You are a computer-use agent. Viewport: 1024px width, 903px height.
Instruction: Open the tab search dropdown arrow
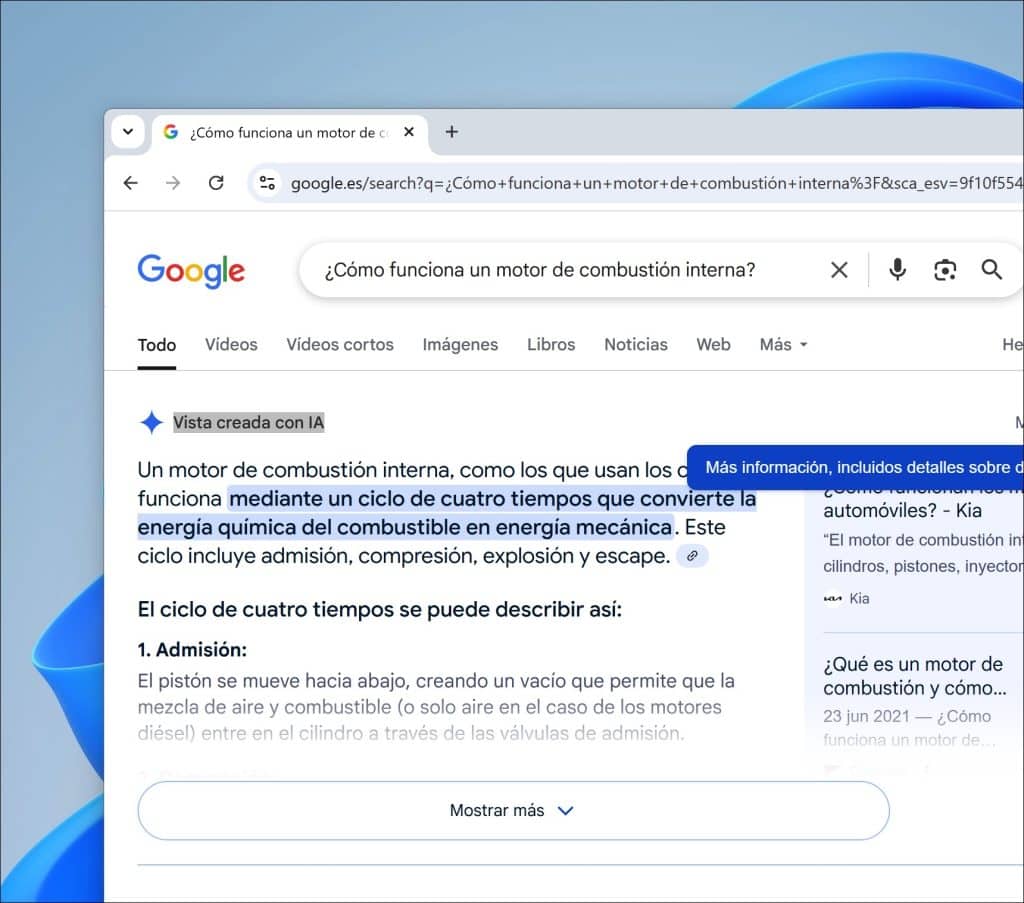click(128, 132)
